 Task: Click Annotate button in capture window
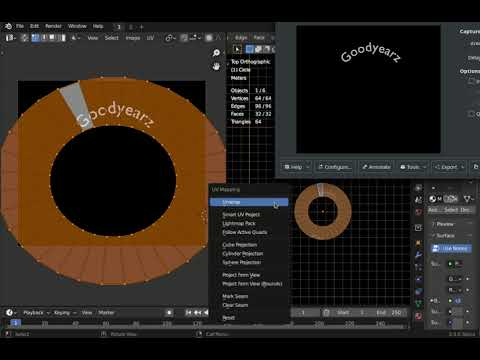click(376, 167)
